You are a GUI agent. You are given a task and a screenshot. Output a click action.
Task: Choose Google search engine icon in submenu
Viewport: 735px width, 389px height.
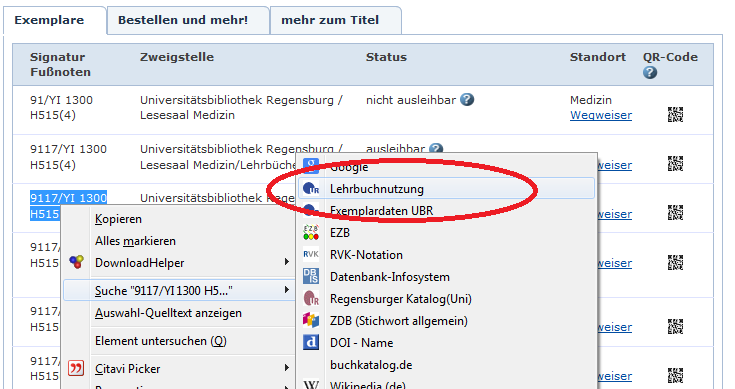(311, 166)
